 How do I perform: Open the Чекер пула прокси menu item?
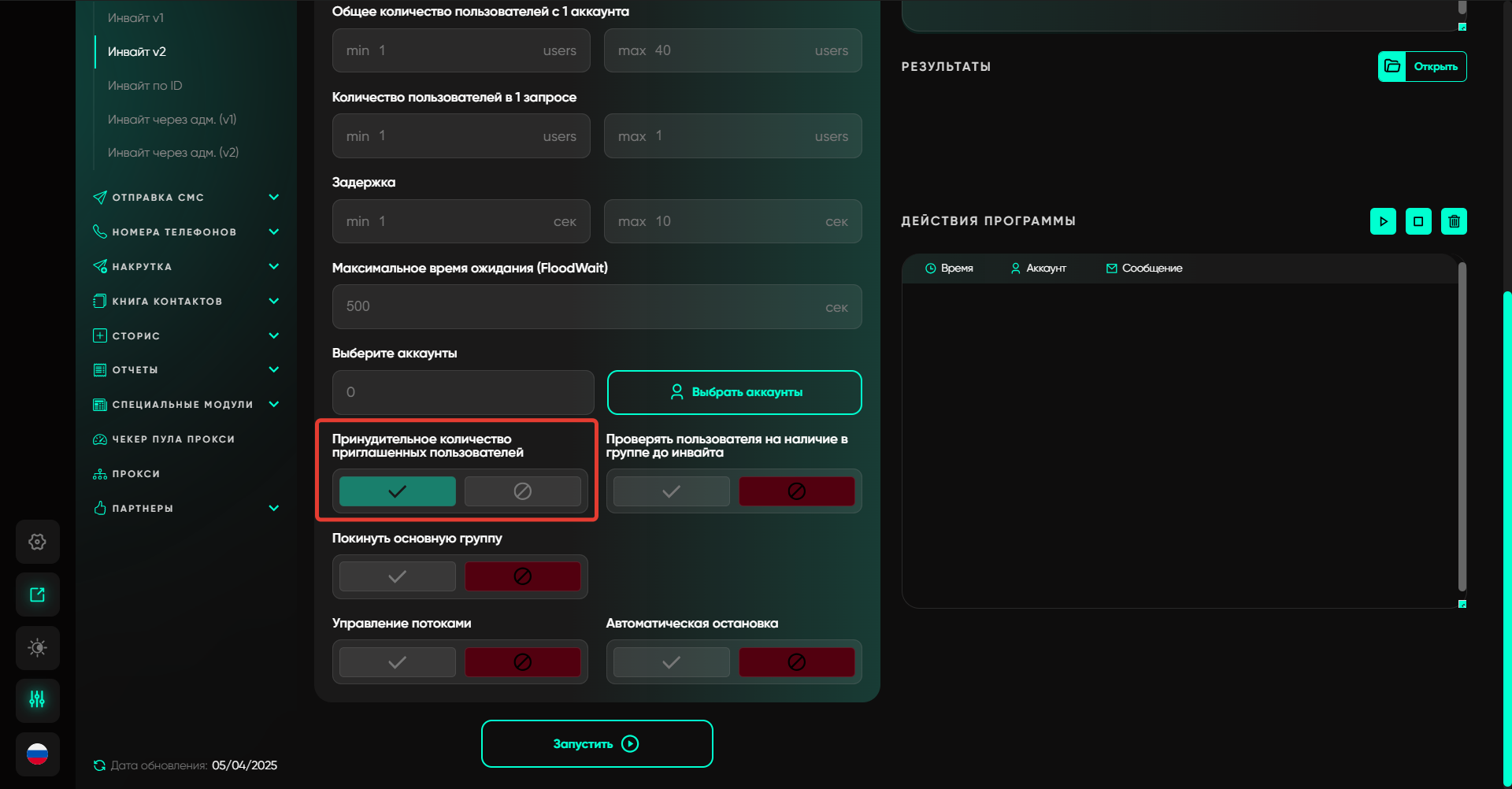(173, 439)
